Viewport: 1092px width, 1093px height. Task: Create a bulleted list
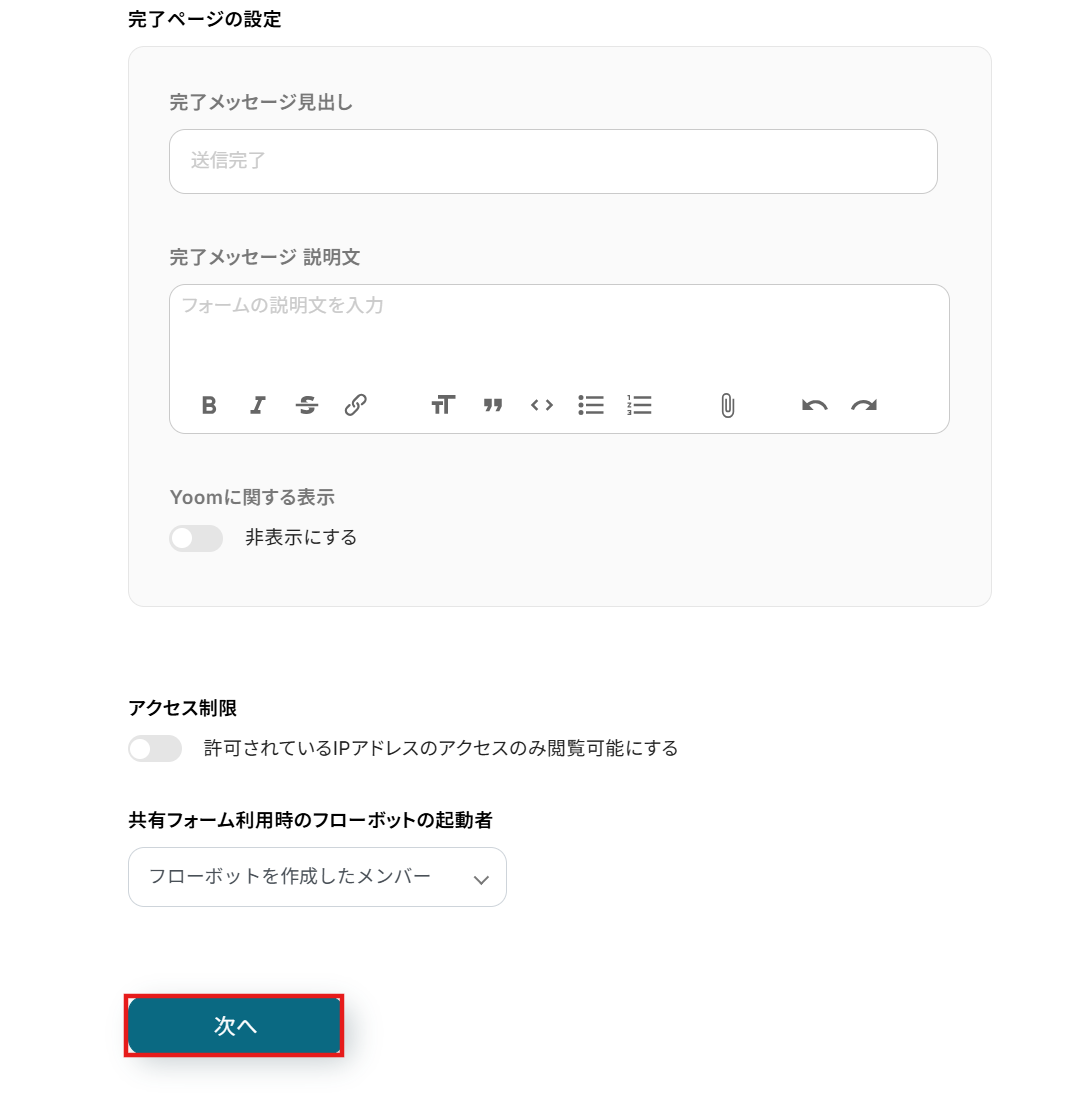click(591, 405)
